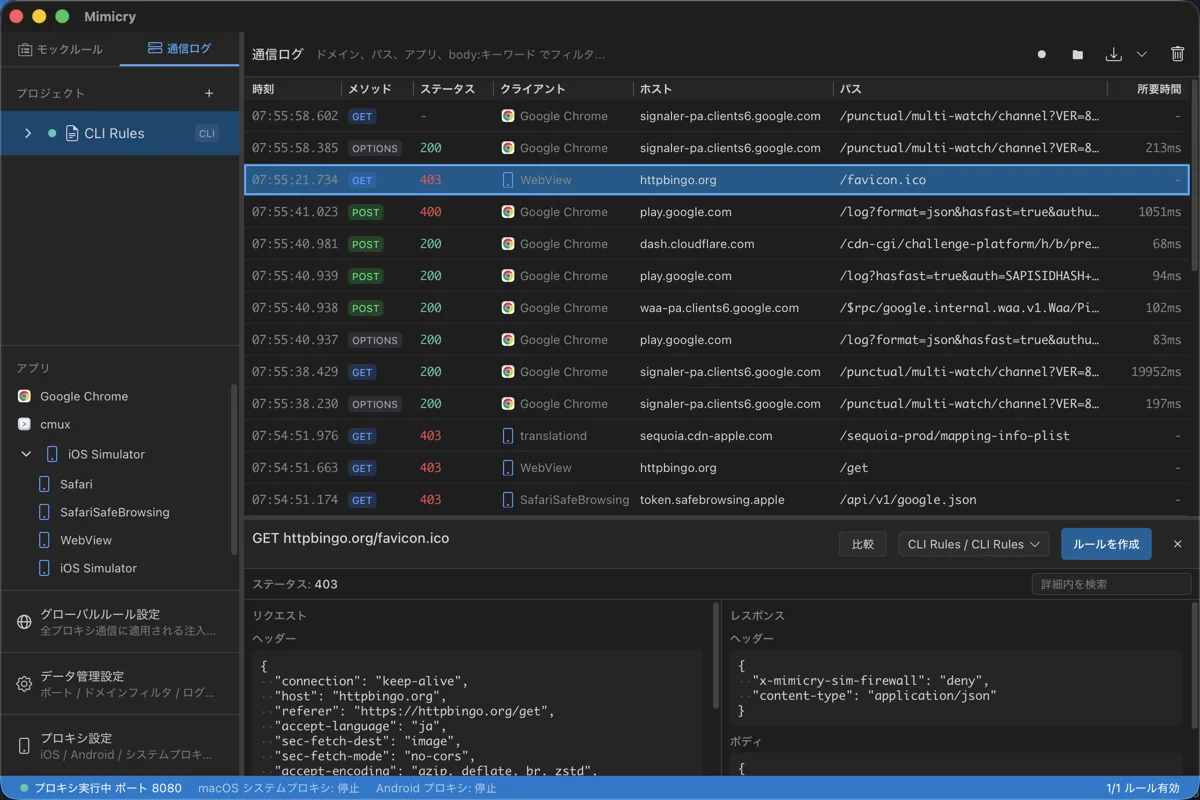Viewport: 1200px width, 800px height.
Task: Click translationd device icon in log
Action: [x=508, y=436]
